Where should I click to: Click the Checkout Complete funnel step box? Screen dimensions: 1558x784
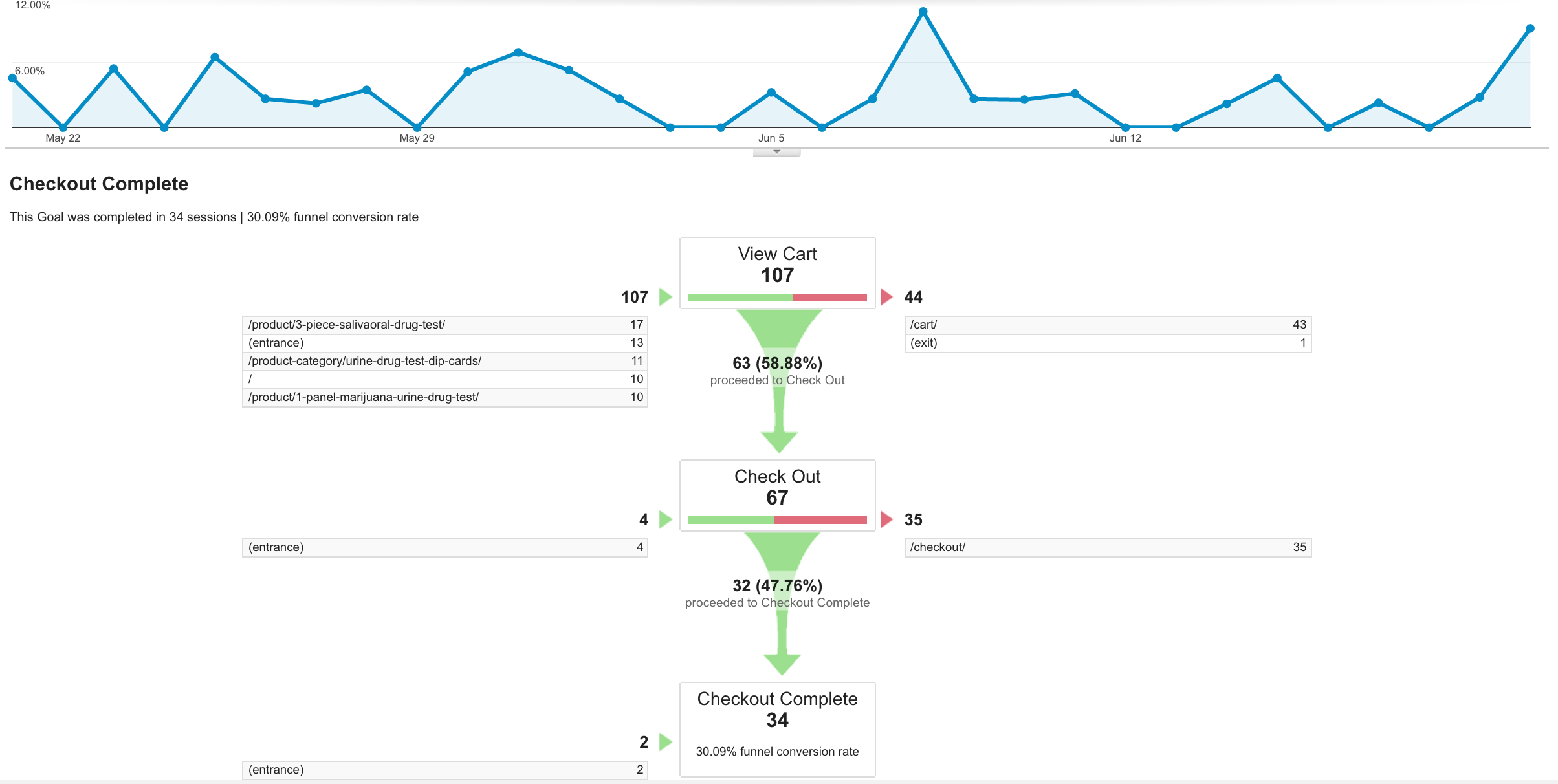coord(777,729)
